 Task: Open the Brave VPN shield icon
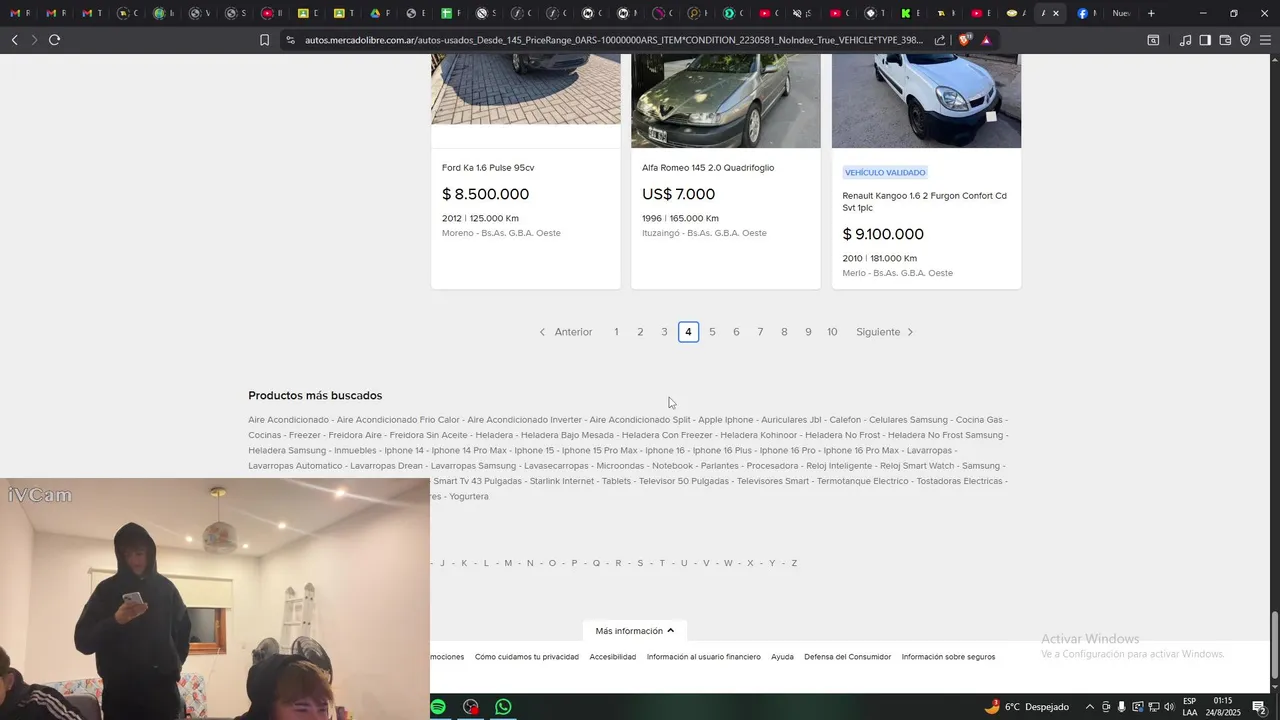[1245, 40]
